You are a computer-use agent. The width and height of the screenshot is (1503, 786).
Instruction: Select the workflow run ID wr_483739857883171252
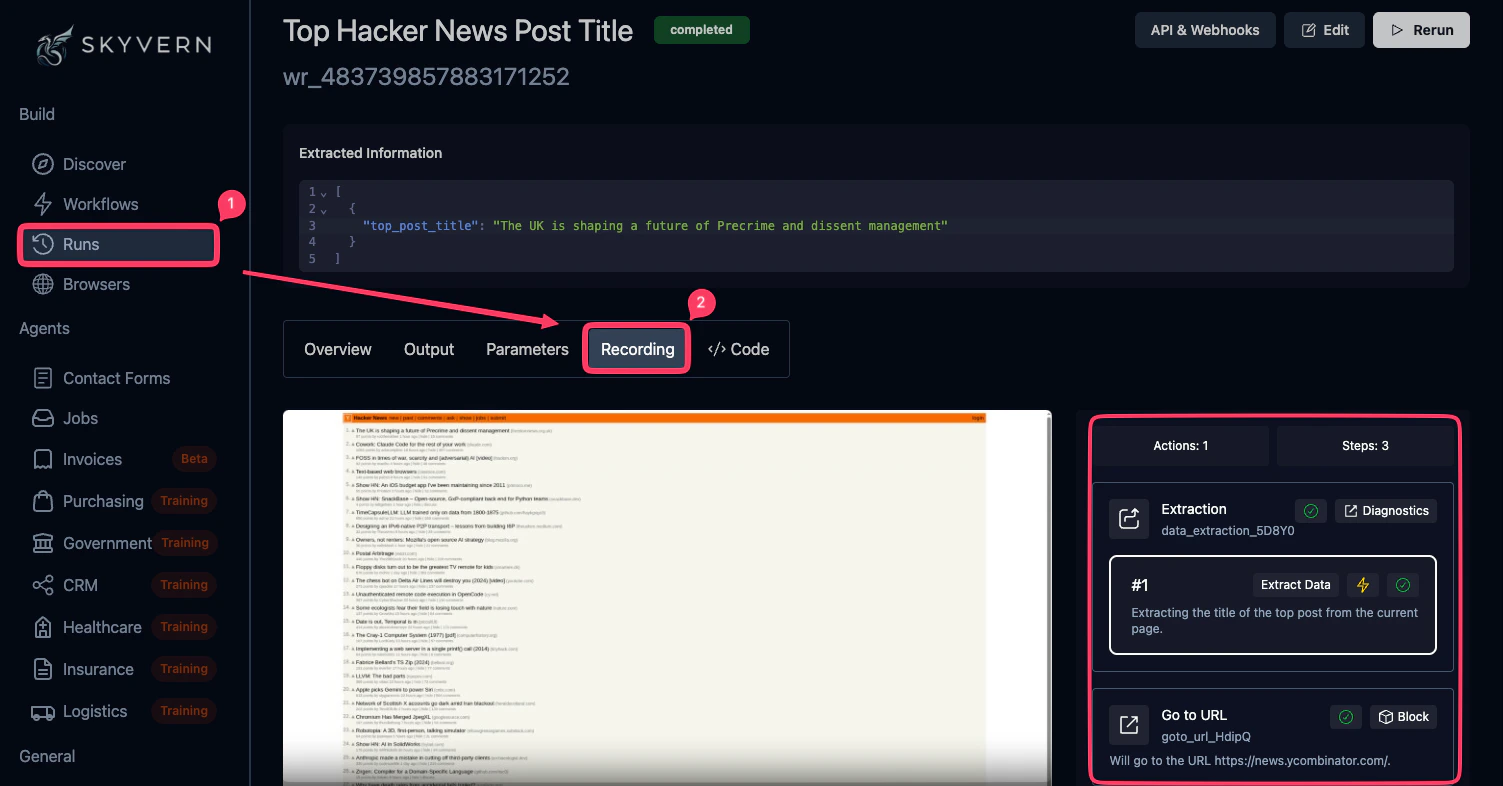tap(426, 76)
